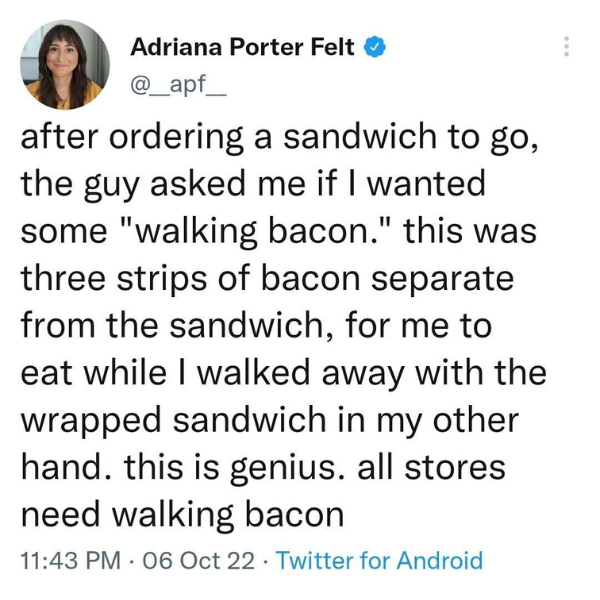Screen dimensions: 600x600
Task: Open the Twitter for Android source link
Action: (379, 560)
